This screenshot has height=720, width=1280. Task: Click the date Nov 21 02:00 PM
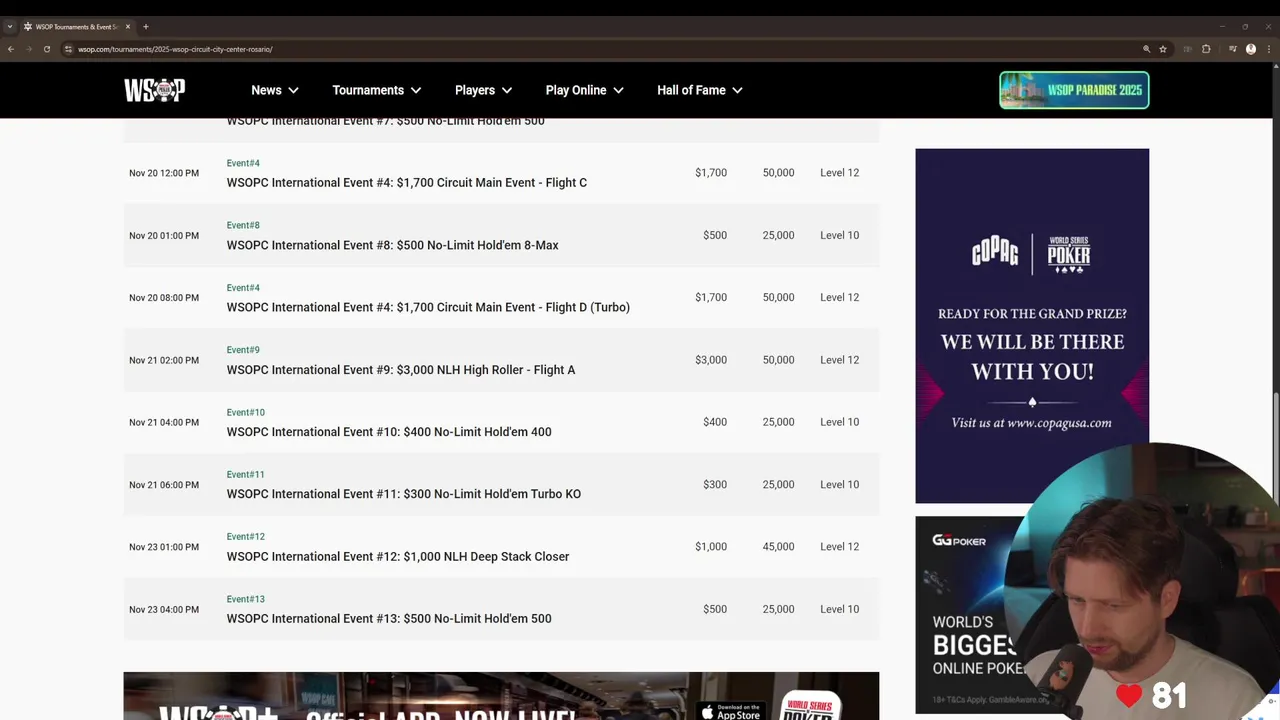point(164,360)
